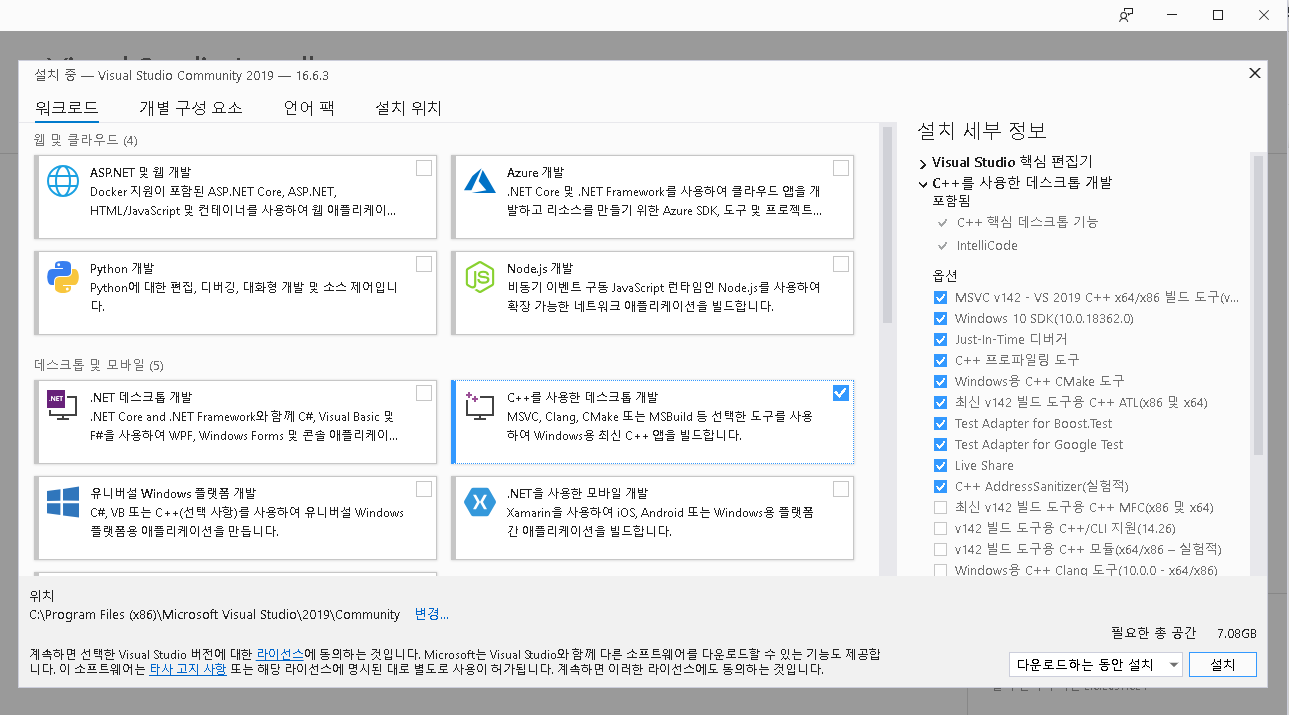The width and height of the screenshot is (1289, 715).
Task: Click the 데스크톱 및 모바일 (5) heading
Action: (x=99, y=364)
